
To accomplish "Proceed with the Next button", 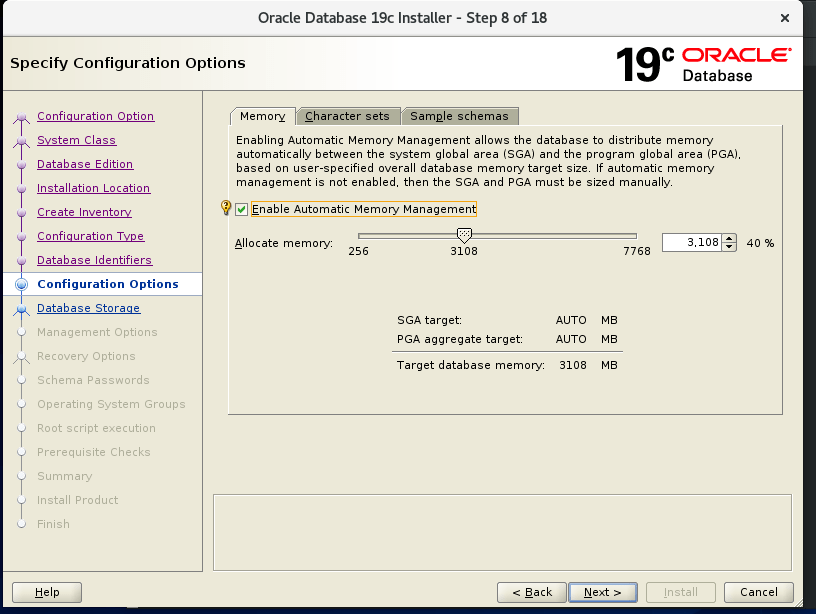I will click(603, 592).
